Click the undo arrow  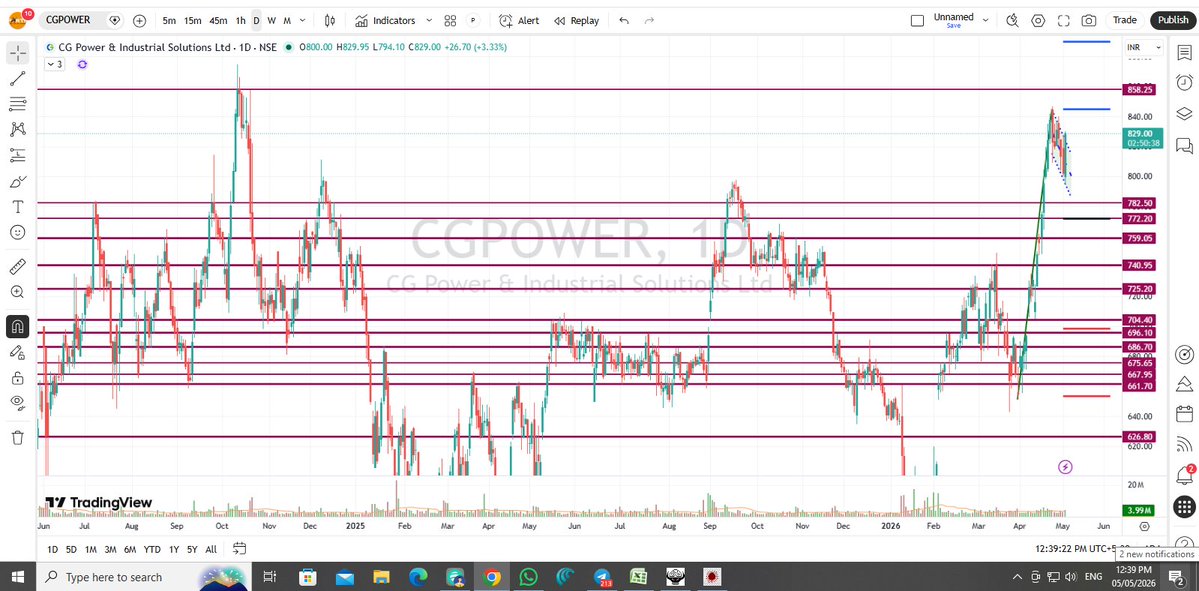[624, 21]
